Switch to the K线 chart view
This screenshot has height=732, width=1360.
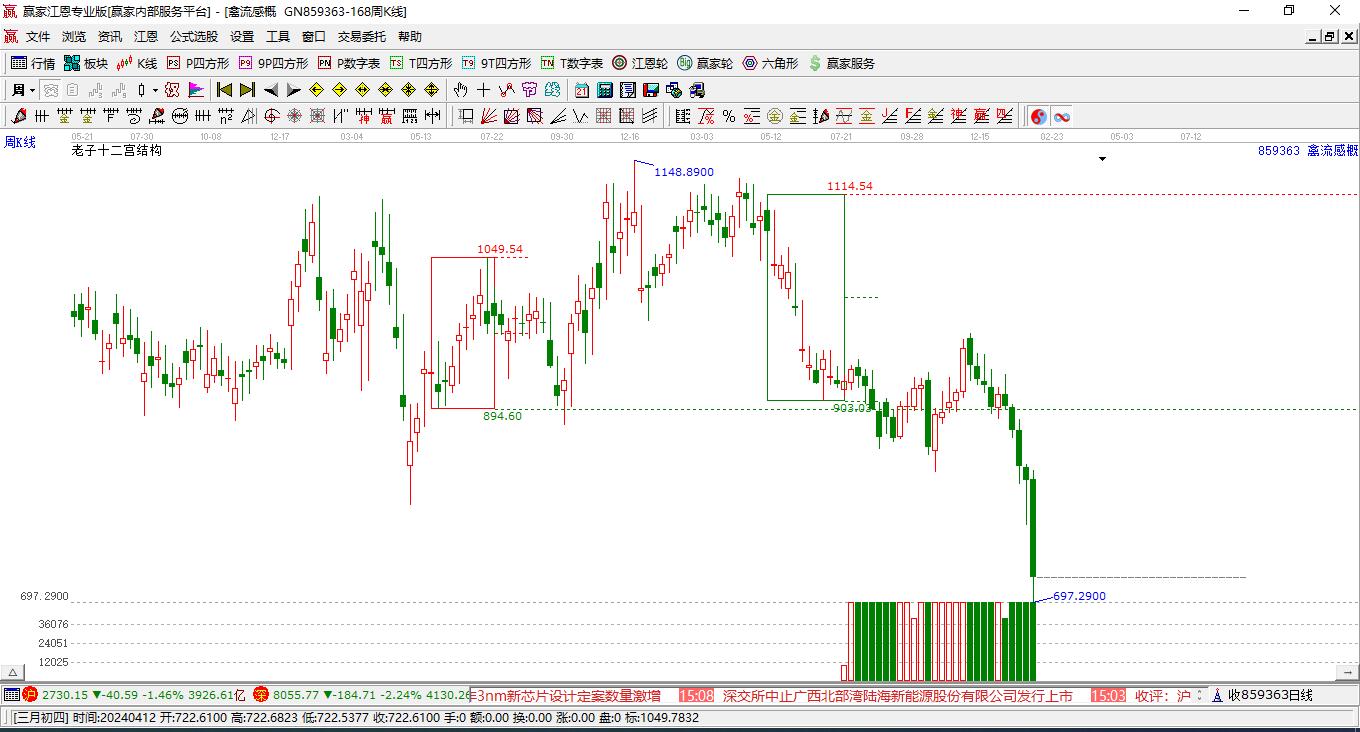137,63
